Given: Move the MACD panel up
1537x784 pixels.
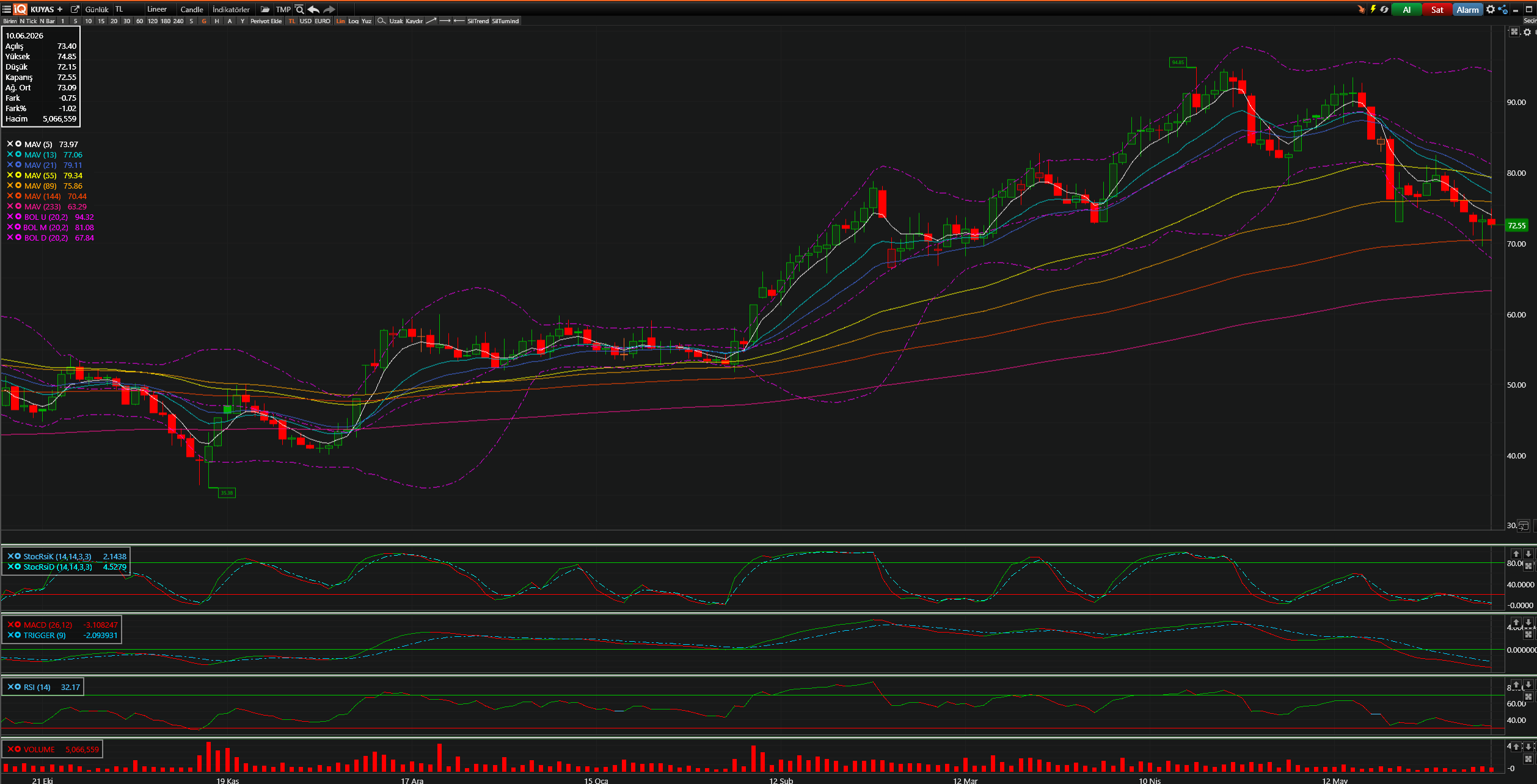Looking at the screenshot, I should click(x=1516, y=622).
